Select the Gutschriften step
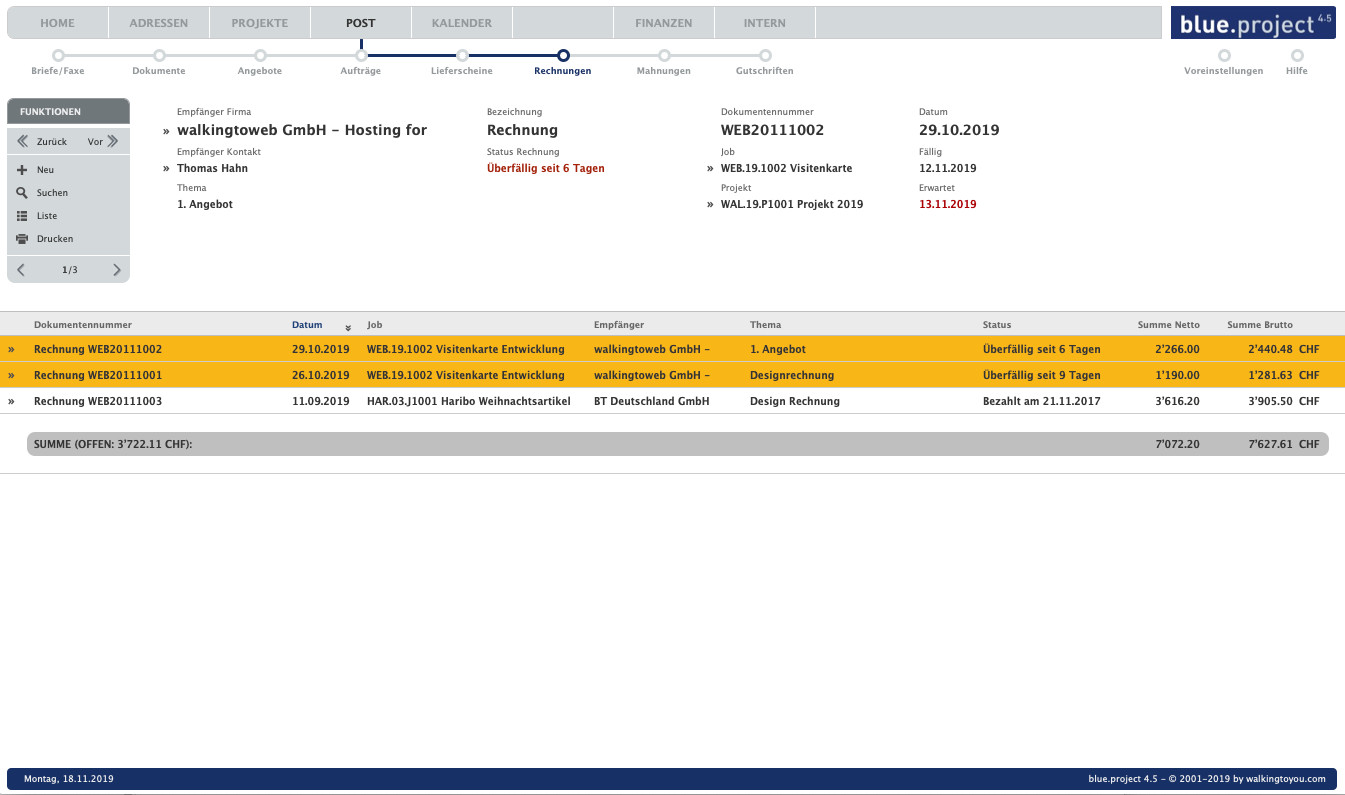Screen dimensions: 1345x795 pyautogui.click(x=765, y=57)
